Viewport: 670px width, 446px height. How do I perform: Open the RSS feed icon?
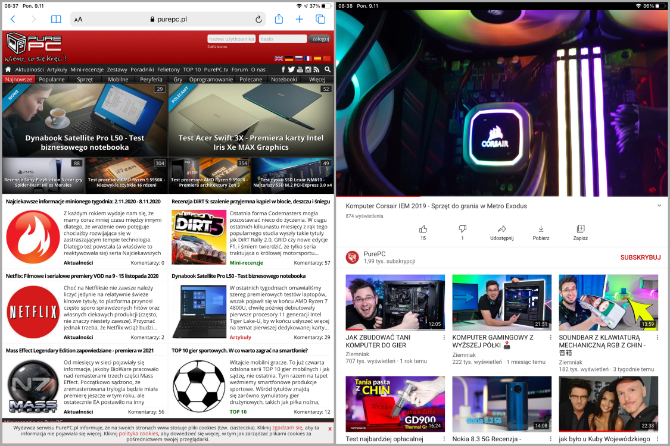pyautogui.click(x=316, y=69)
